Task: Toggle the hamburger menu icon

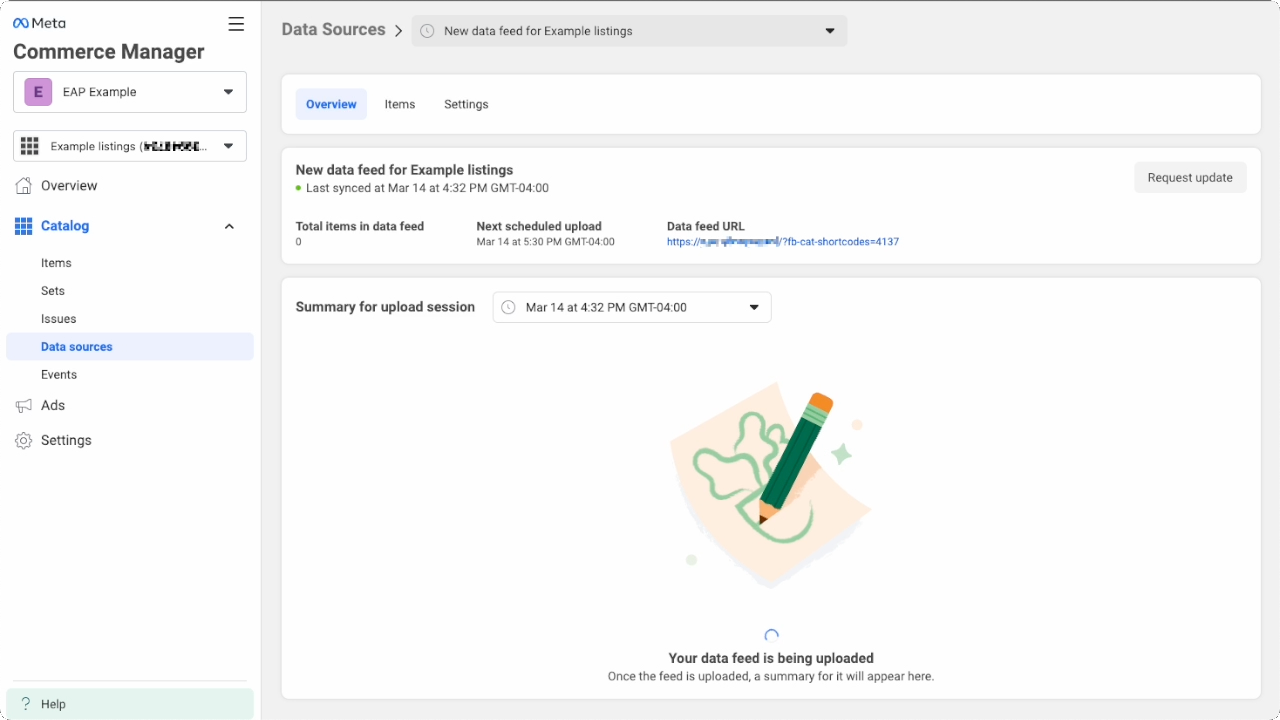Action: [236, 24]
